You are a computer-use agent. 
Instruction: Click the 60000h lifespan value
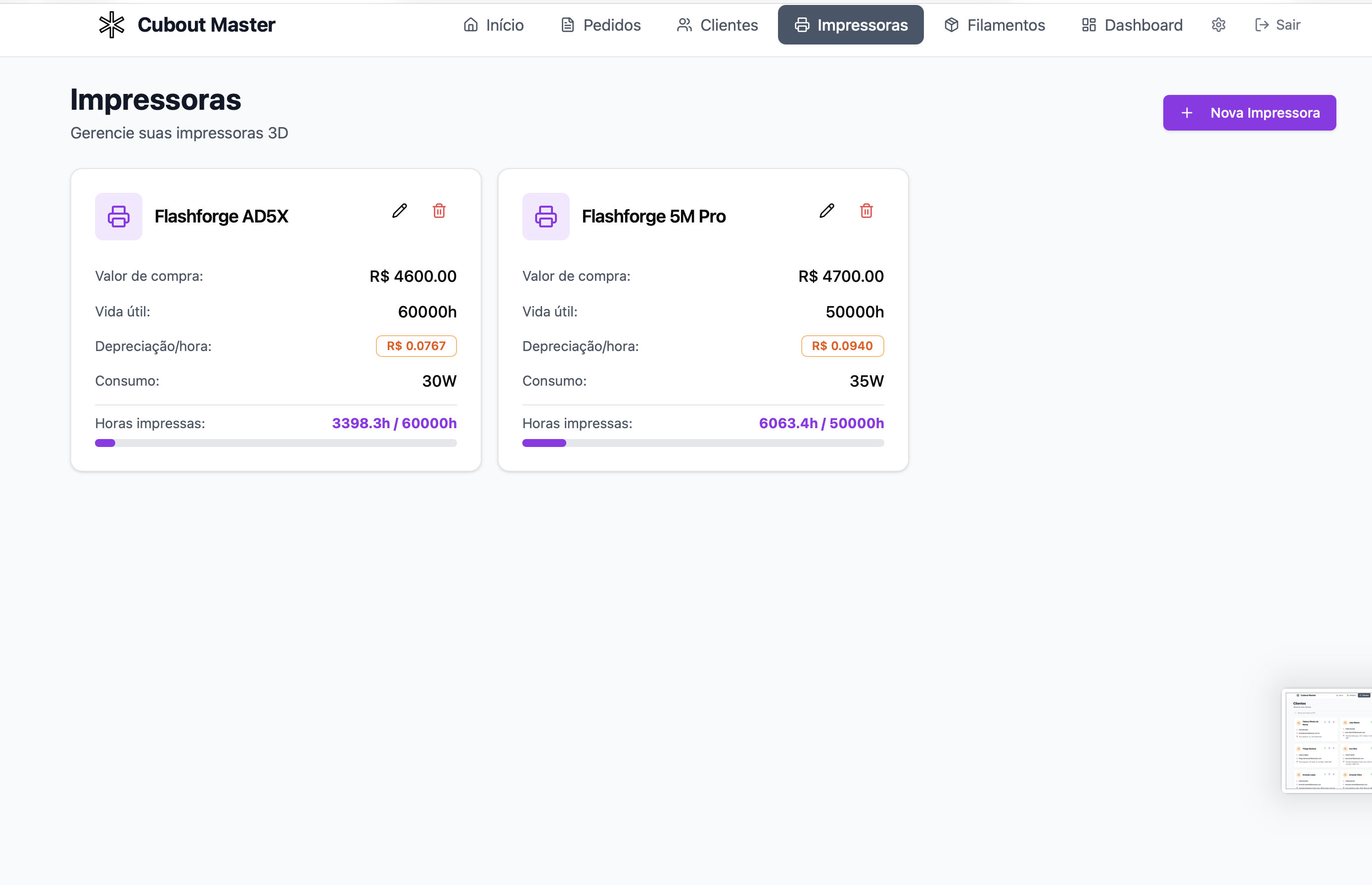coord(427,312)
